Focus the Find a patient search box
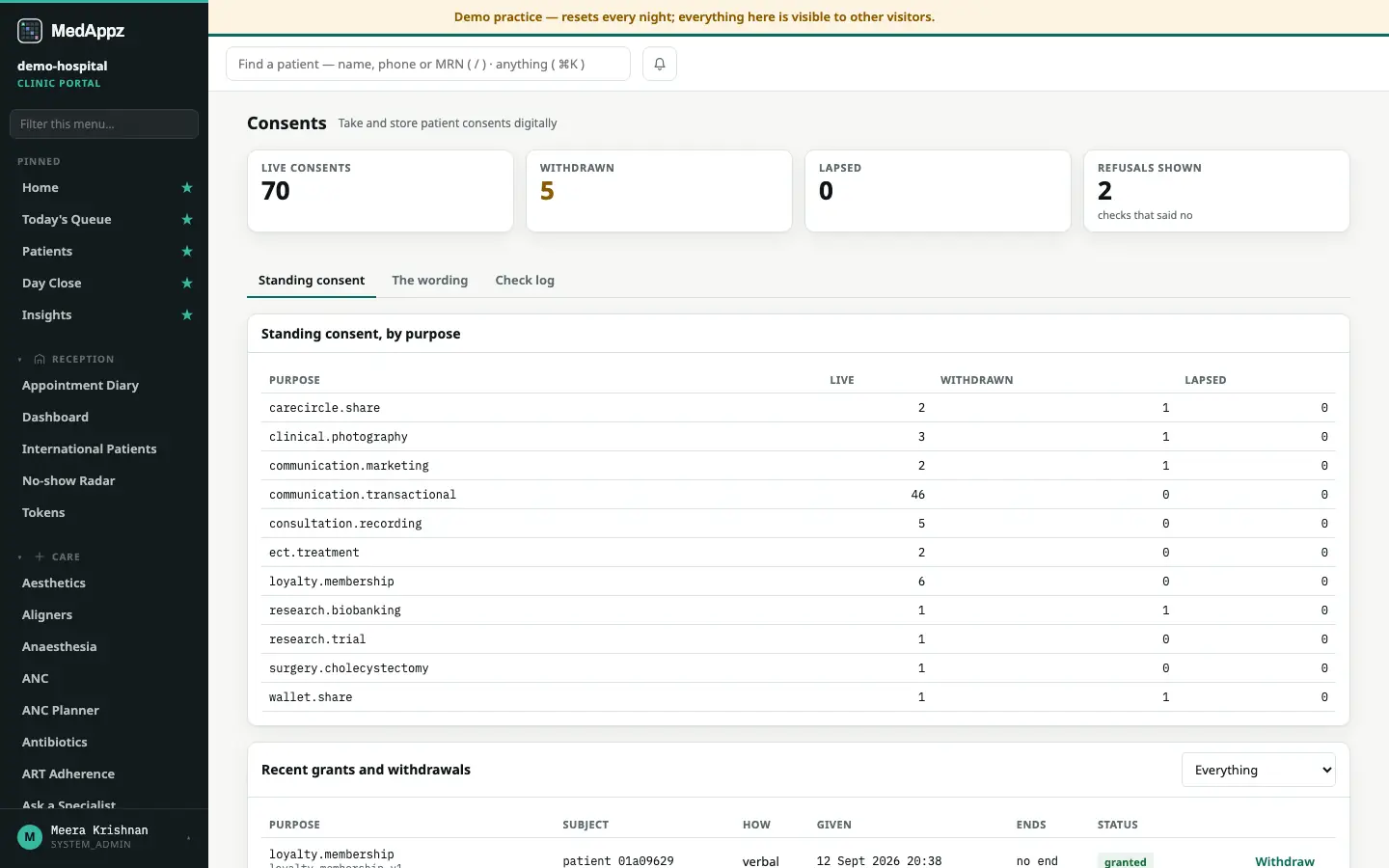The width and height of the screenshot is (1389, 868). [428, 64]
